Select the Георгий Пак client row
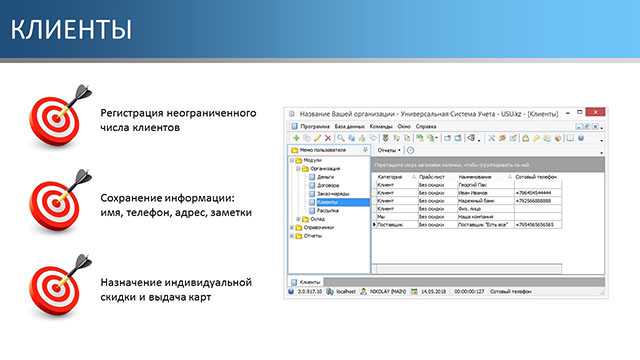This screenshot has height=360, width=640. point(468,185)
